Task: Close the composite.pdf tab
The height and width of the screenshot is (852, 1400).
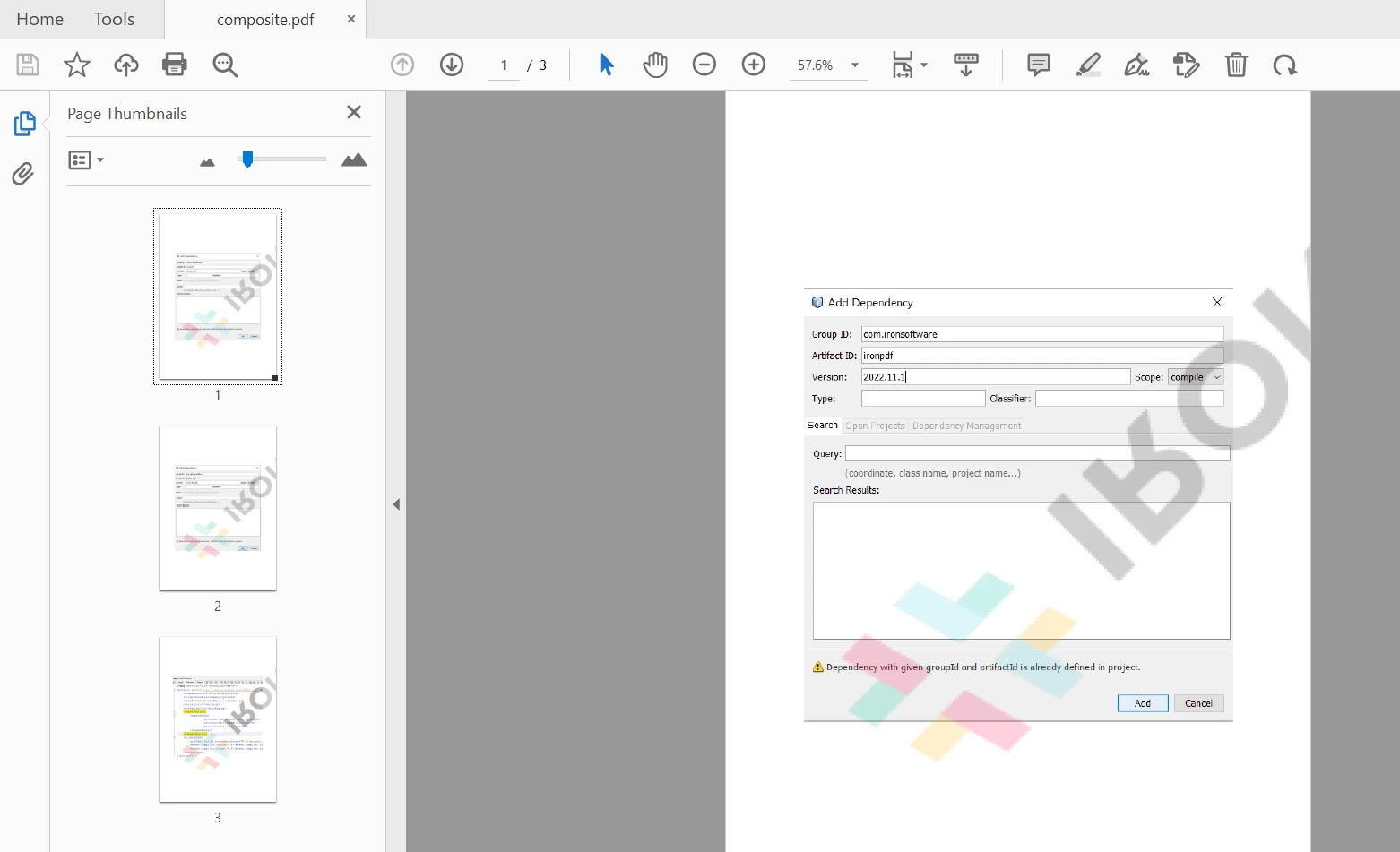Action: coord(351,19)
